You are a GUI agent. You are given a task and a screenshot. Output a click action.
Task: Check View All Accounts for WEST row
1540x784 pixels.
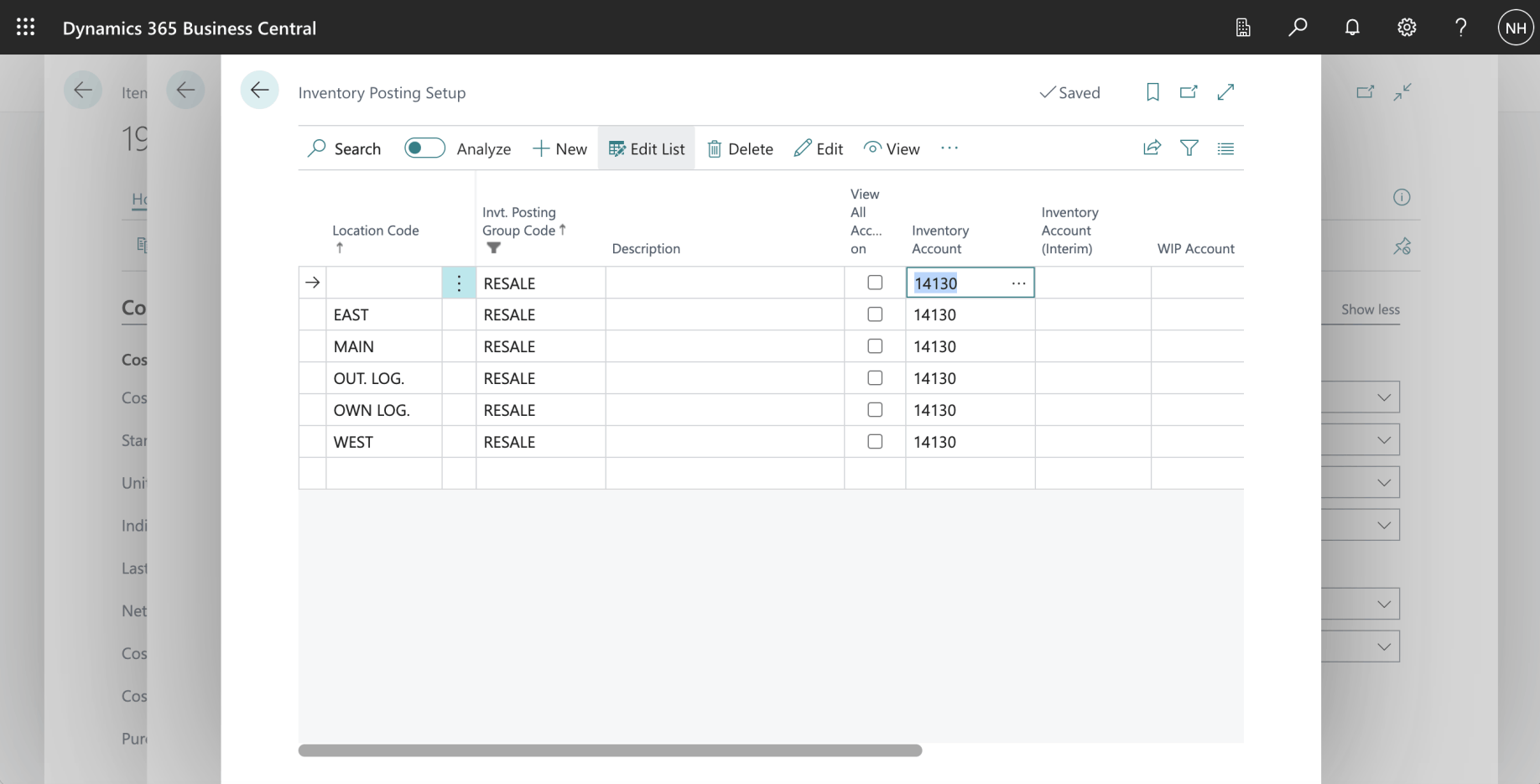coord(875,442)
